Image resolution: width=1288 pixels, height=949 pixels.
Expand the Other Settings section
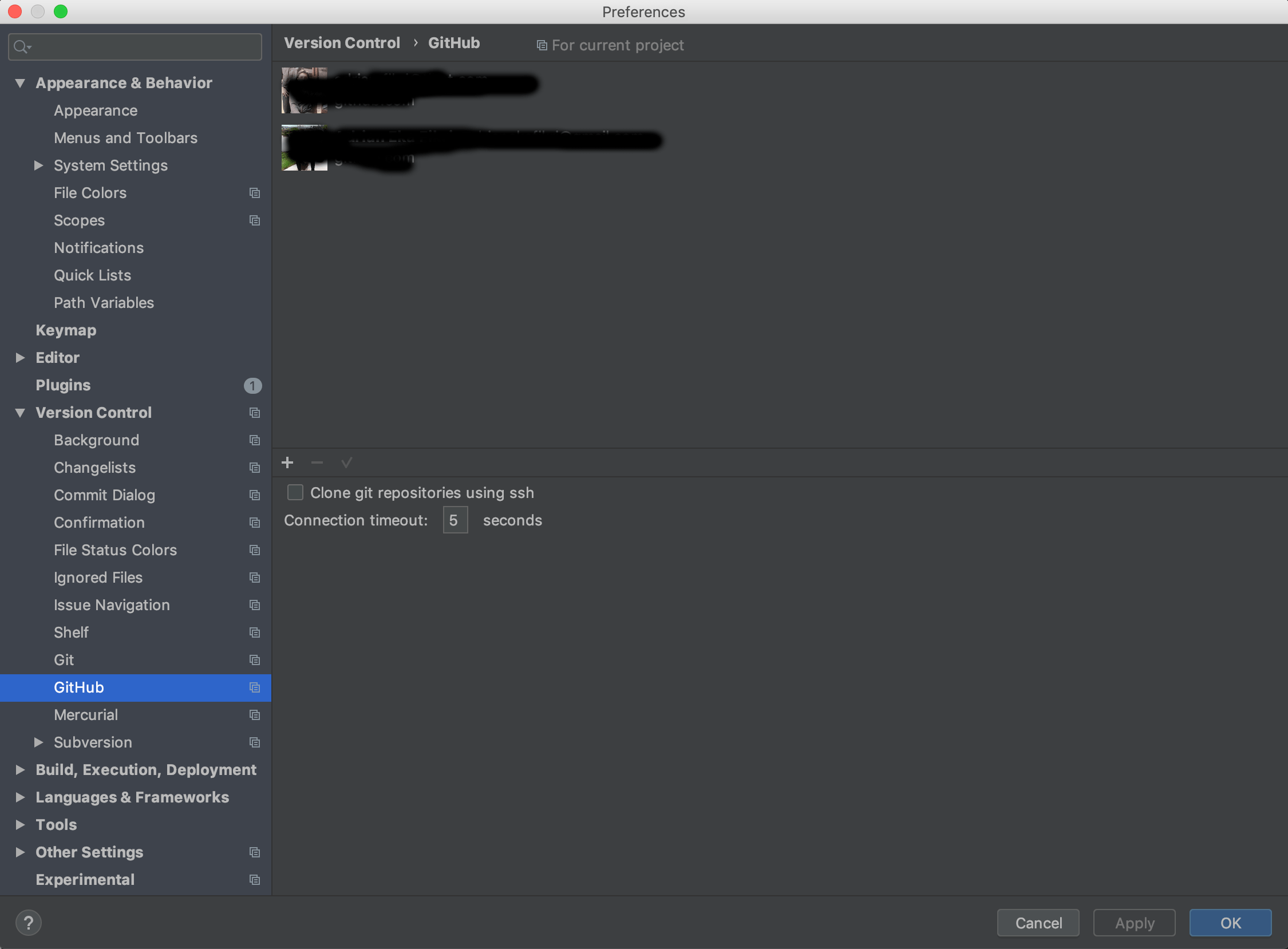point(20,852)
